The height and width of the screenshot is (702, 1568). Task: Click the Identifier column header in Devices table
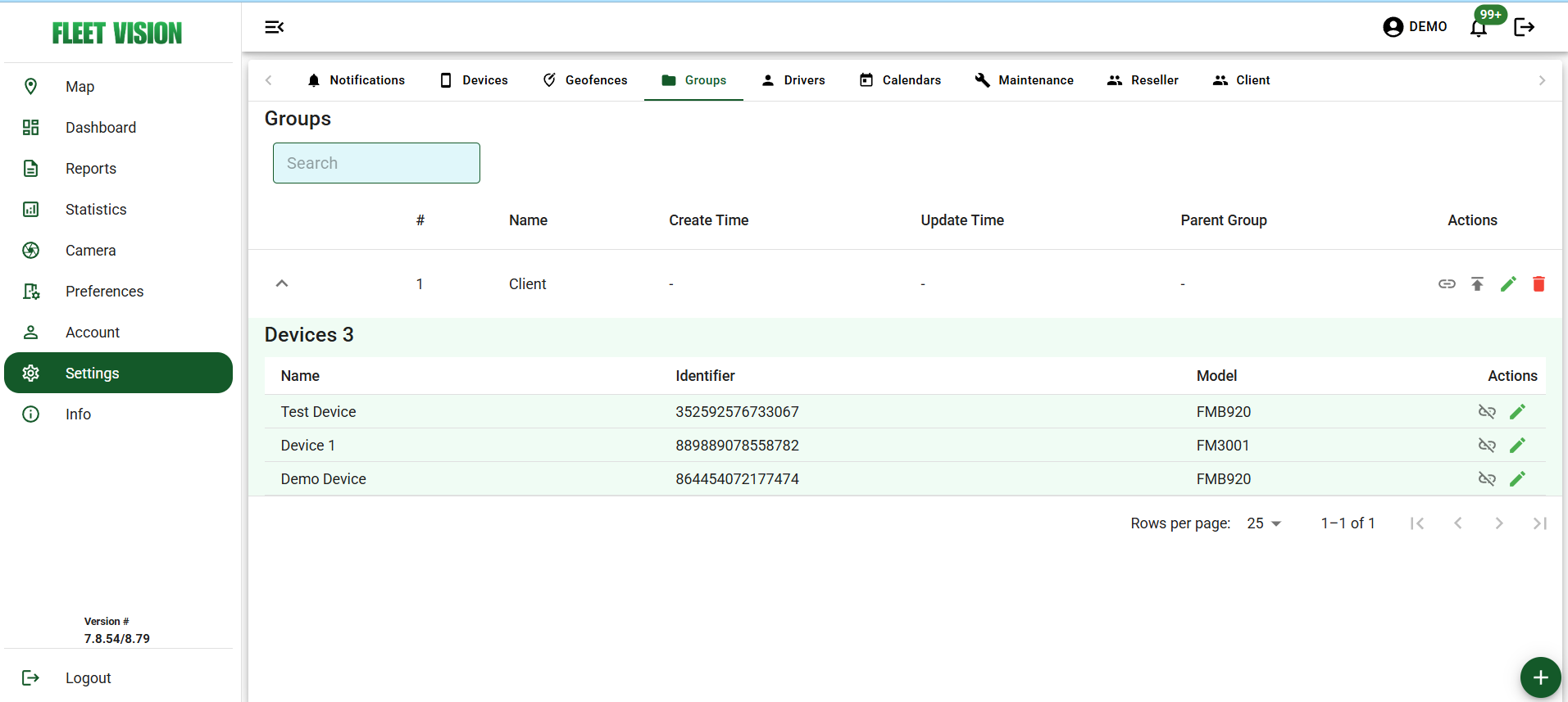(705, 376)
